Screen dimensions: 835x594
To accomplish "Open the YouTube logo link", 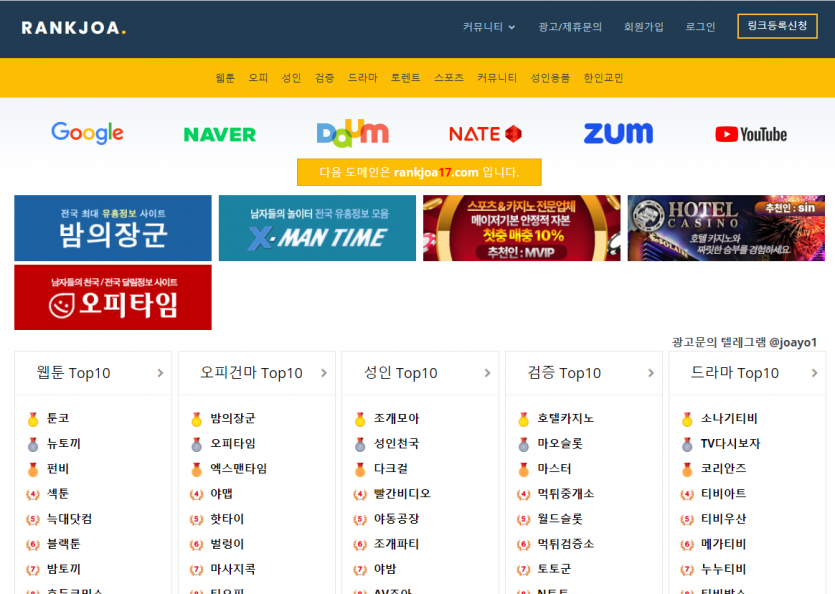I will [x=751, y=134].
